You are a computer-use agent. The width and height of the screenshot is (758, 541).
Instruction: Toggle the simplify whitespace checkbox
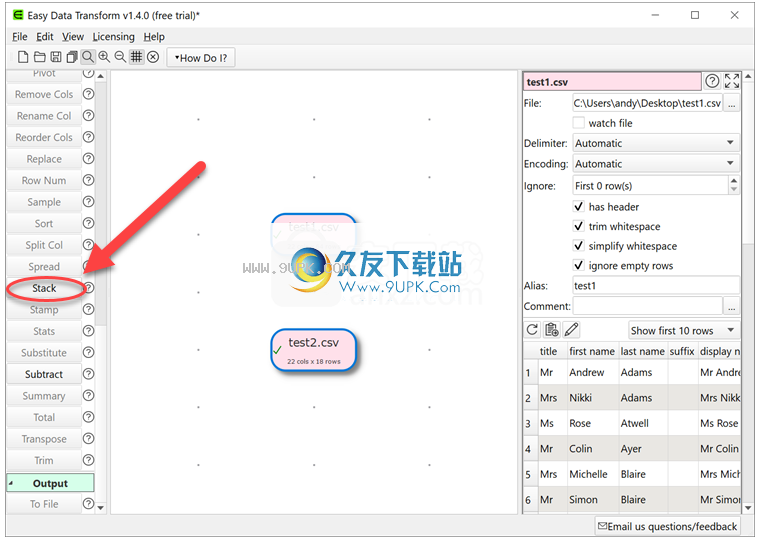coord(579,246)
